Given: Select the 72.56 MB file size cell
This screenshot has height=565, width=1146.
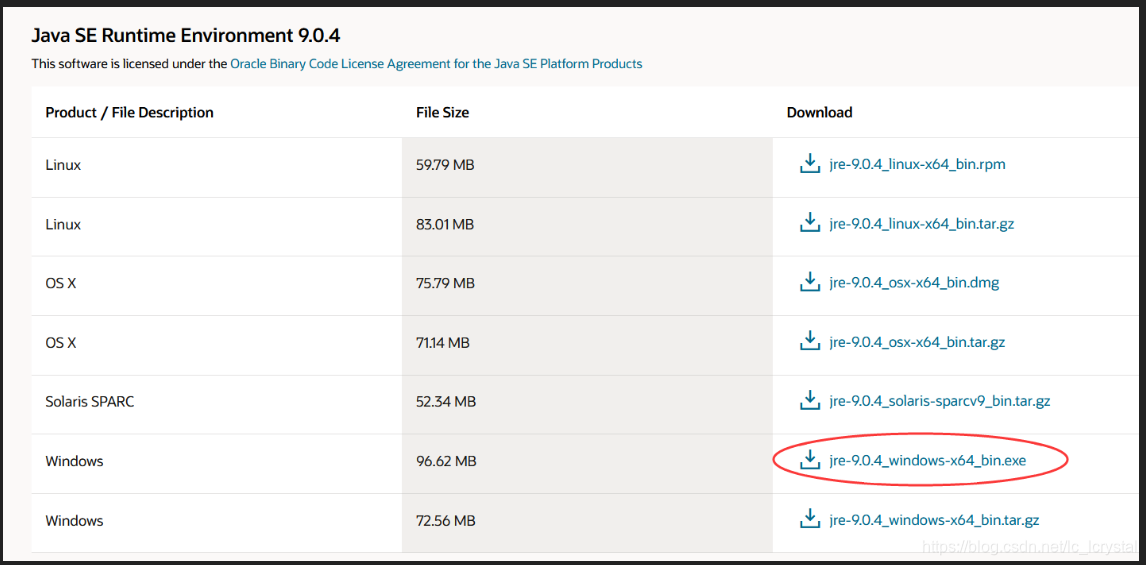Looking at the screenshot, I should pyautogui.click(x=587, y=521).
